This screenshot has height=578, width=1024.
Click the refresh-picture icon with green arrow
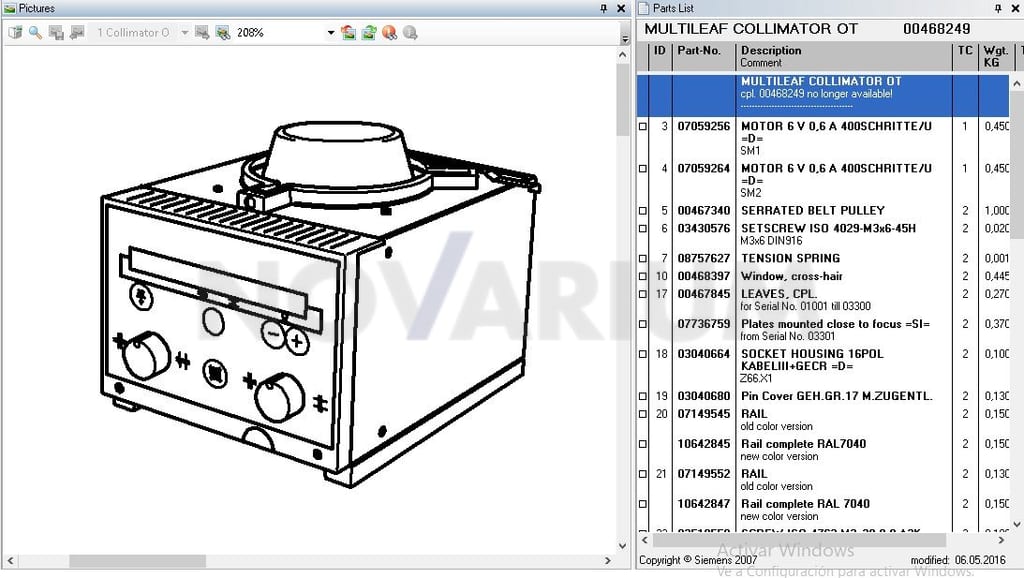tap(369, 32)
